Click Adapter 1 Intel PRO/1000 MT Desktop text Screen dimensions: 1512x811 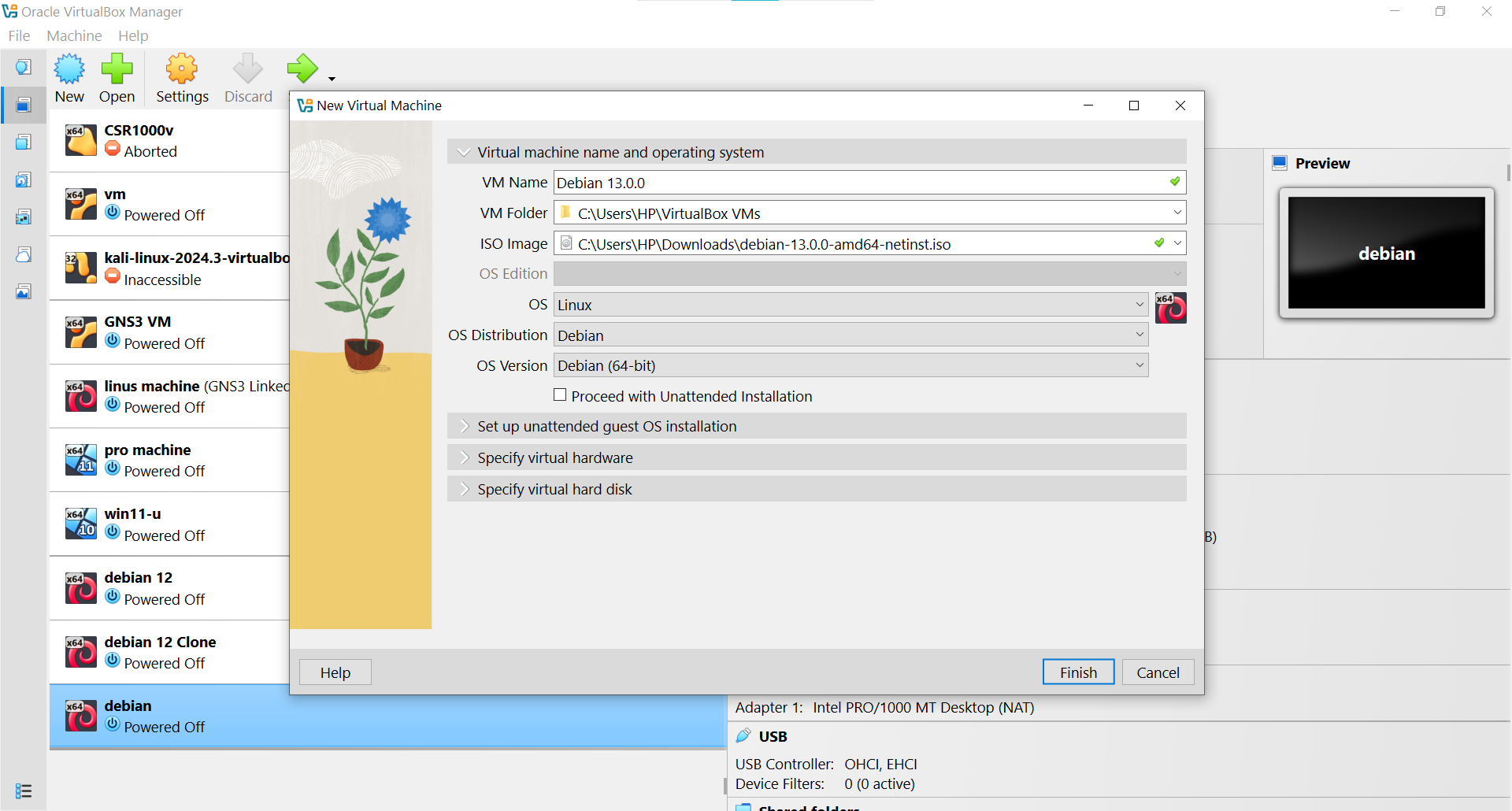click(884, 707)
